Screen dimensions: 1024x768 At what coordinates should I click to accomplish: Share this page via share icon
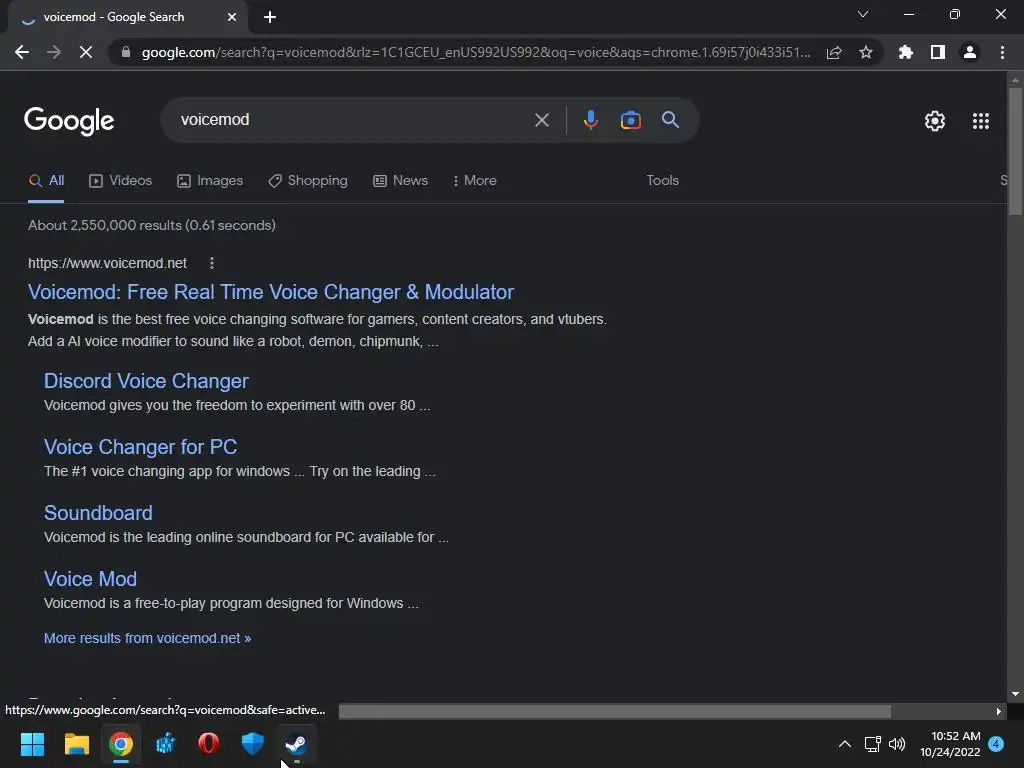[834, 52]
